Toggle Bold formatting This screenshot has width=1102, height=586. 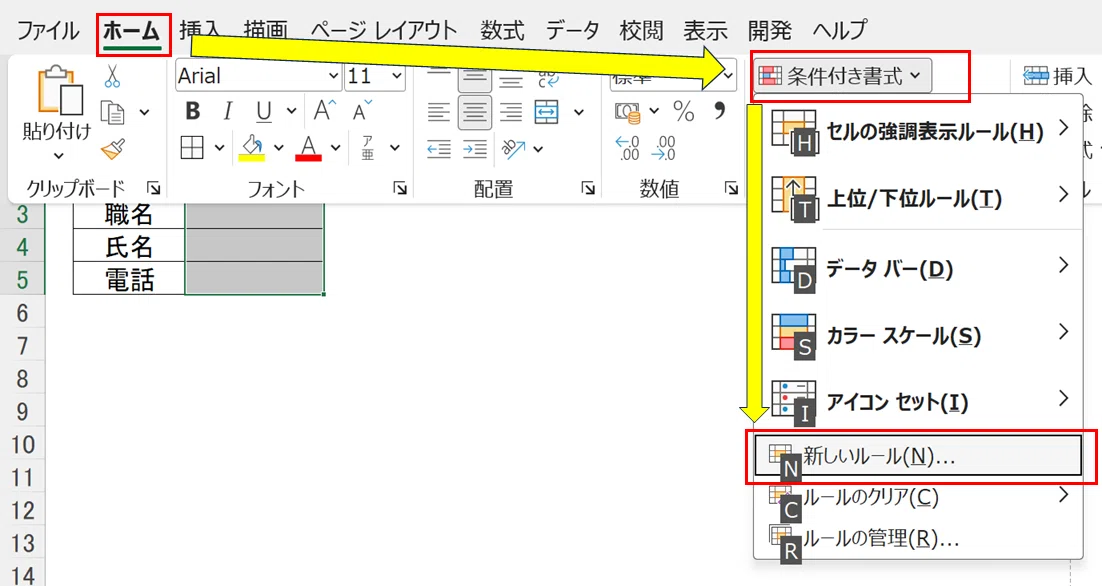coord(192,111)
